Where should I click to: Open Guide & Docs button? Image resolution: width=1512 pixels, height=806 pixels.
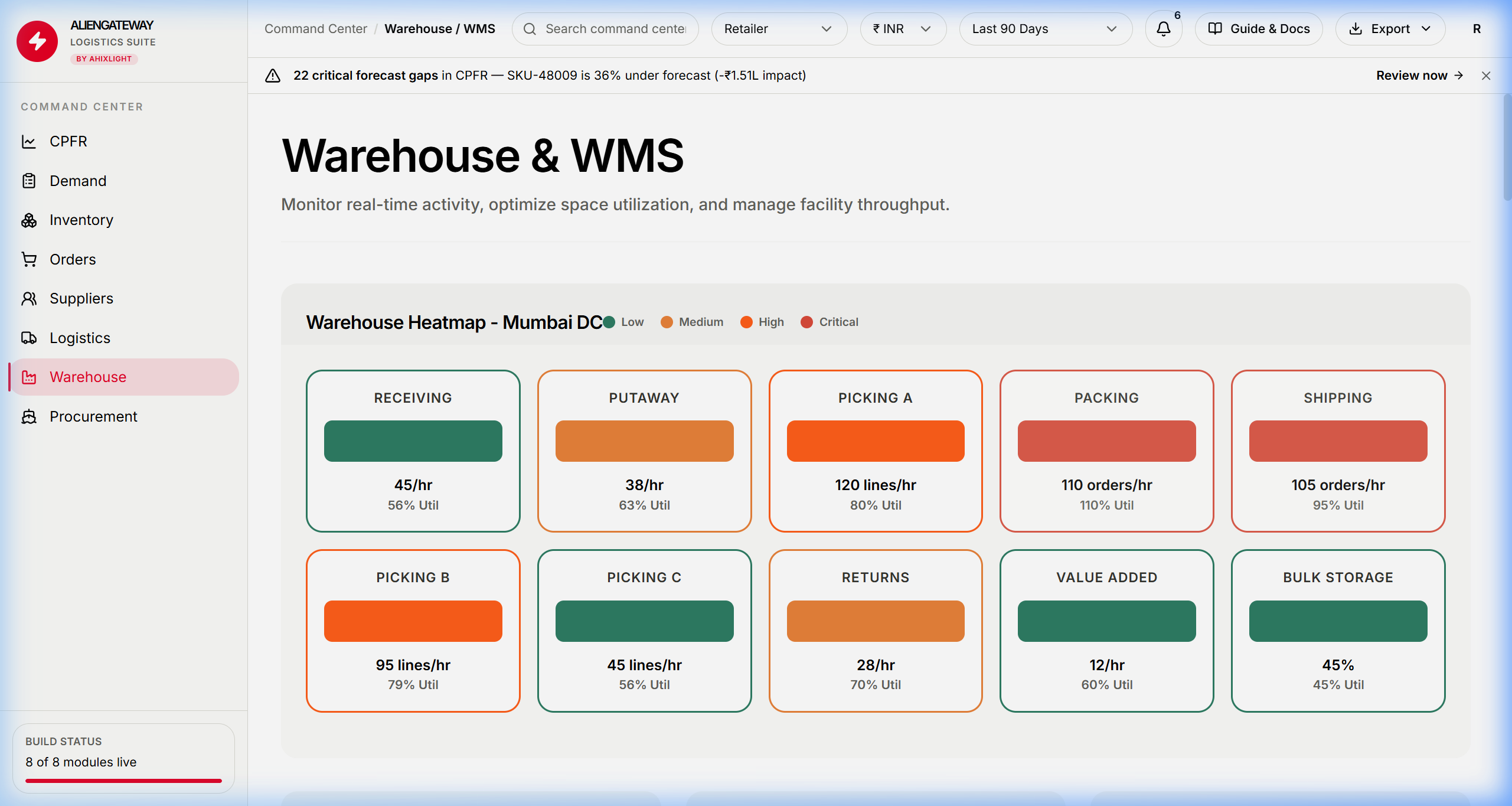[x=1258, y=29]
